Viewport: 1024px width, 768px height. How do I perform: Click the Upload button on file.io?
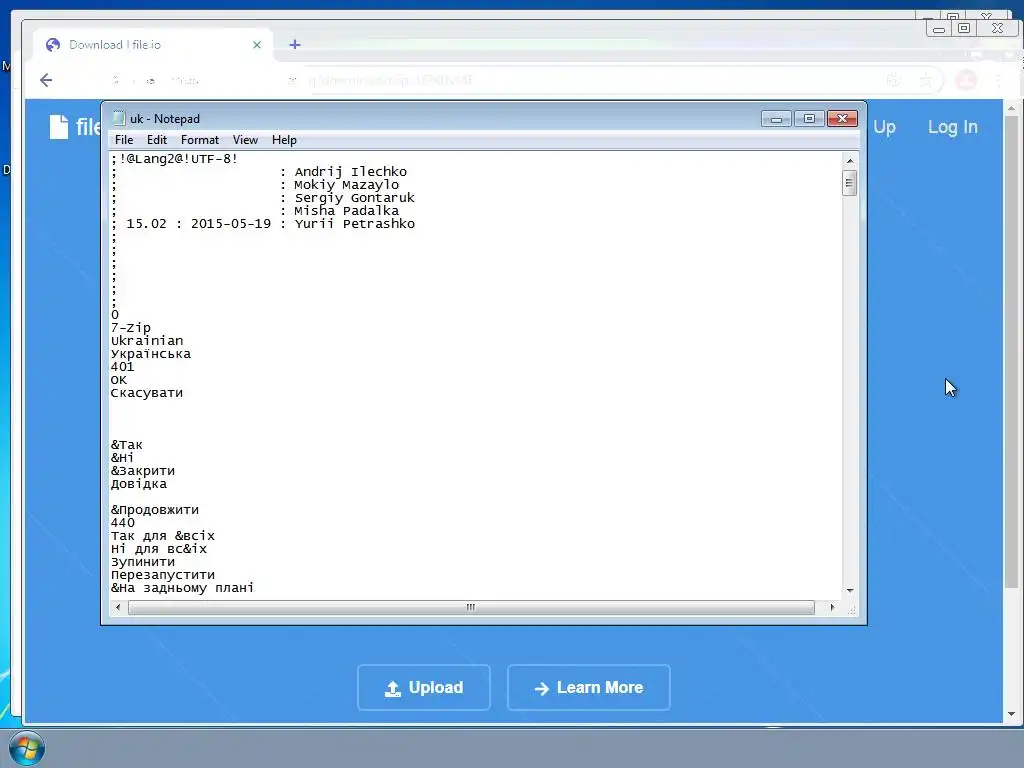(x=424, y=688)
